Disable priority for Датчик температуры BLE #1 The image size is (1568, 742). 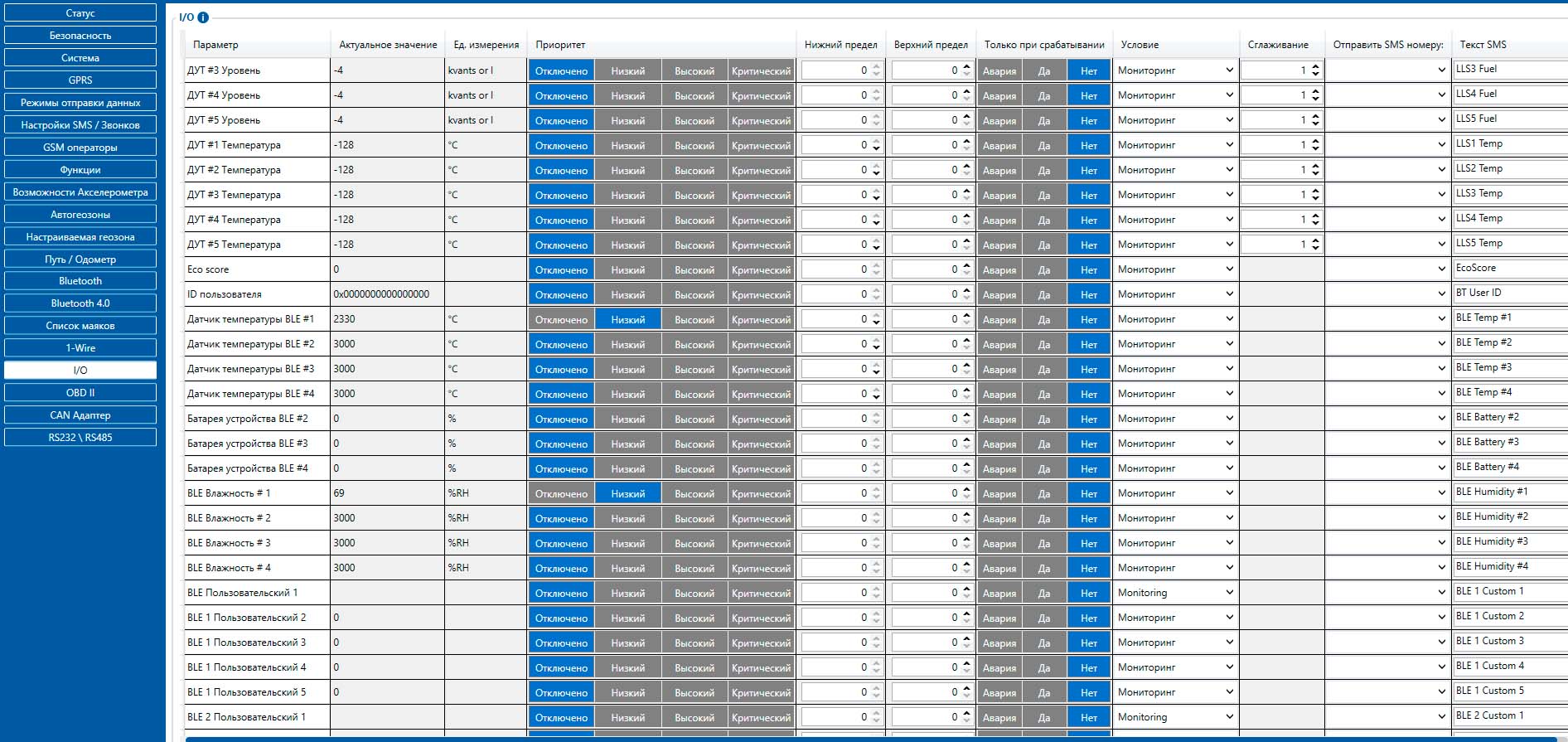[x=561, y=319]
